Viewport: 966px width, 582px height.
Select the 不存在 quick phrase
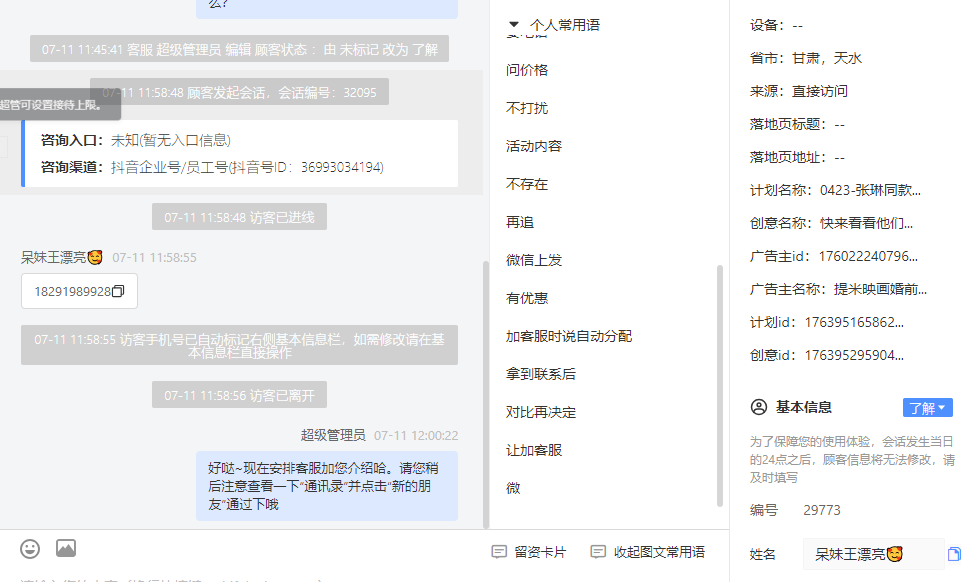coord(527,185)
